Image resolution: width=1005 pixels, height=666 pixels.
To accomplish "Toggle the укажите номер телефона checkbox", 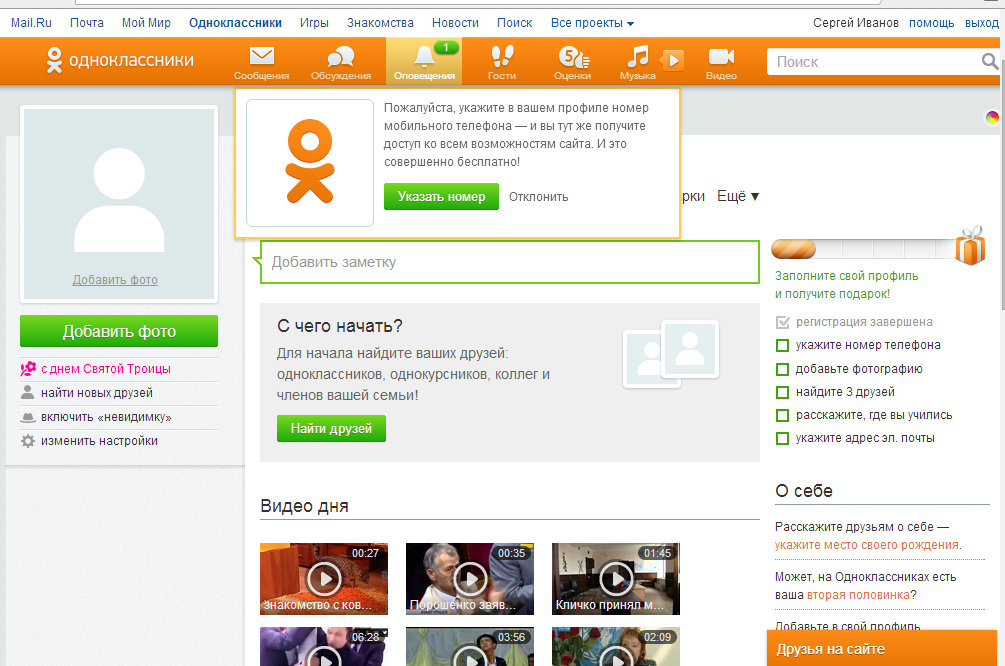I will coord(782,345).
